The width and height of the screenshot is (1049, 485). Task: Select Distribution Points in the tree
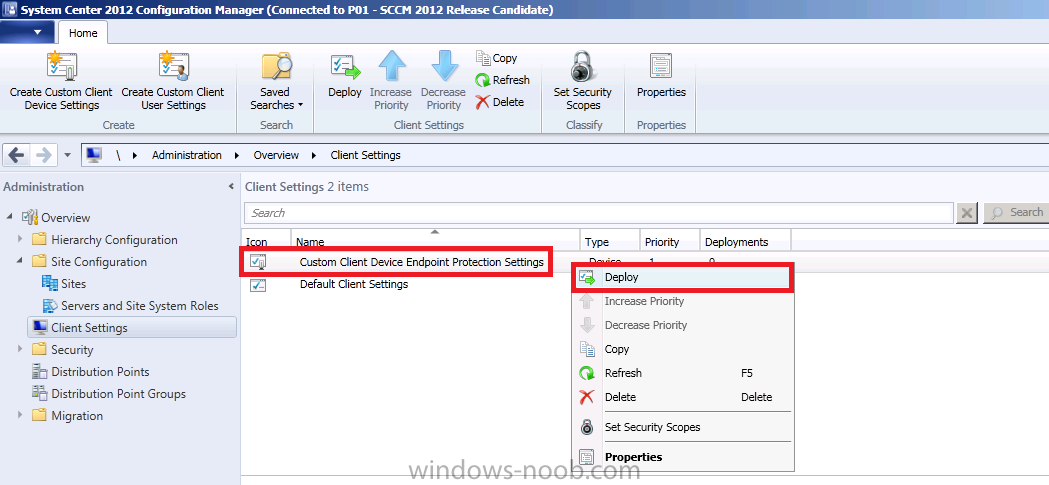tap(100, 372)
